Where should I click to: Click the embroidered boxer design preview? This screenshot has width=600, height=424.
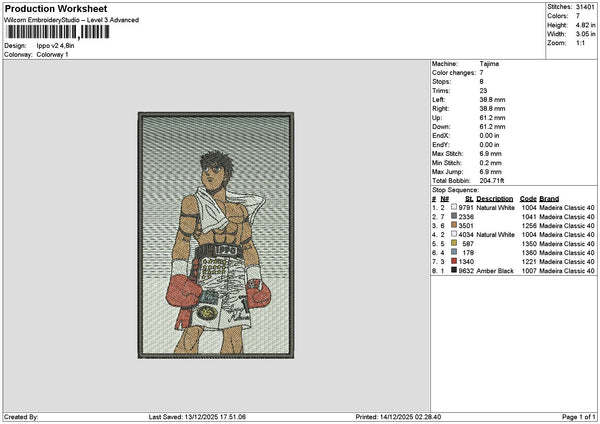point(216,235)
